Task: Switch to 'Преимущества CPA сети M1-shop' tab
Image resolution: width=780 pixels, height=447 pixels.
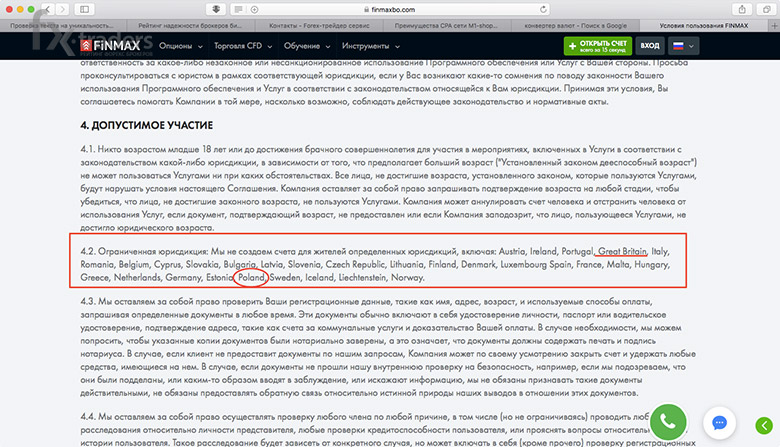Action: (x=447, y=25)
